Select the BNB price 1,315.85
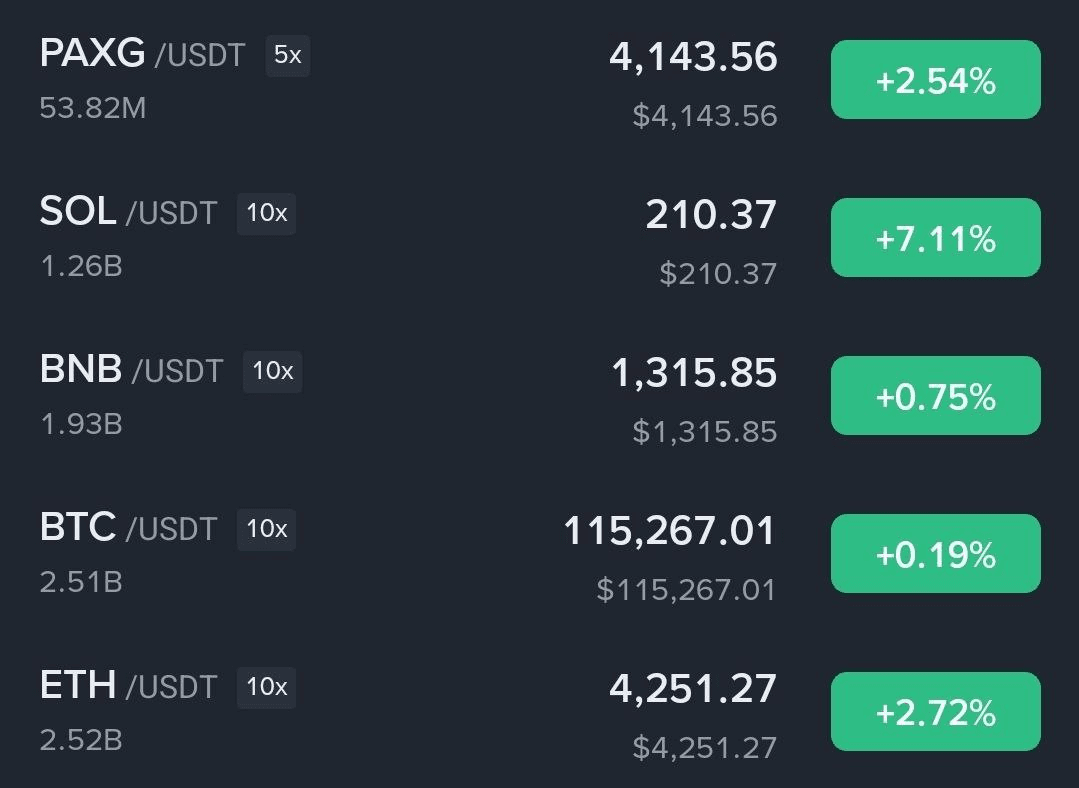The height and width of the screenshot is (788, 1079). pos(693,372)
